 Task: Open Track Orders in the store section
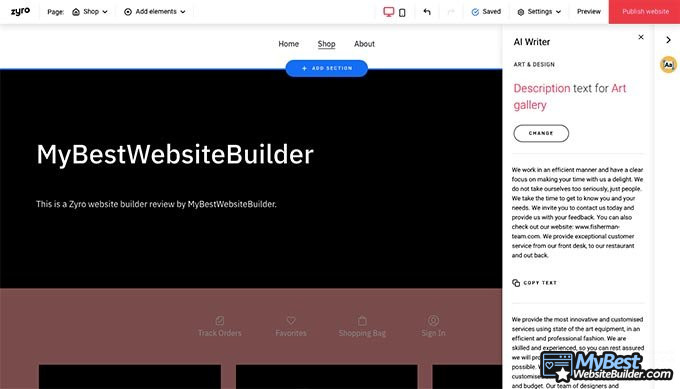click(220, 327)
